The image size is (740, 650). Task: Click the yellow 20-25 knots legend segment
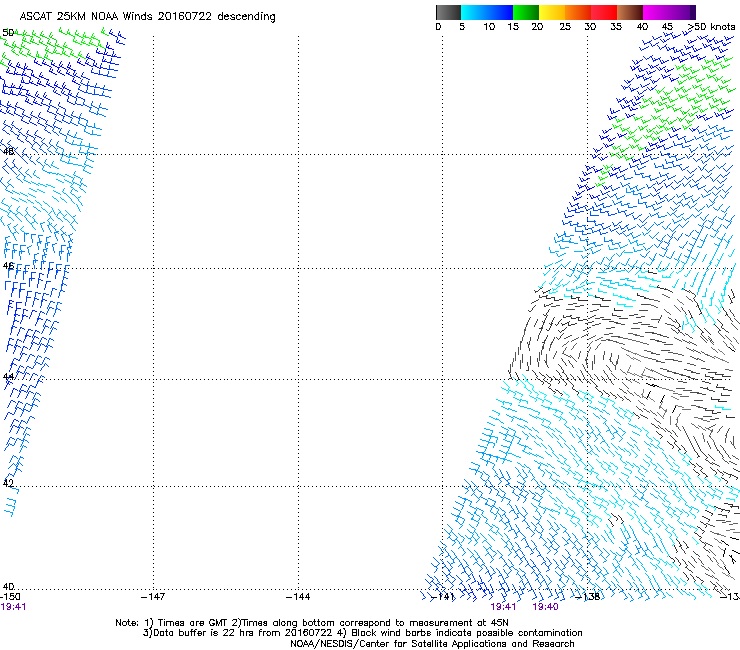click(x=552, y=12)
